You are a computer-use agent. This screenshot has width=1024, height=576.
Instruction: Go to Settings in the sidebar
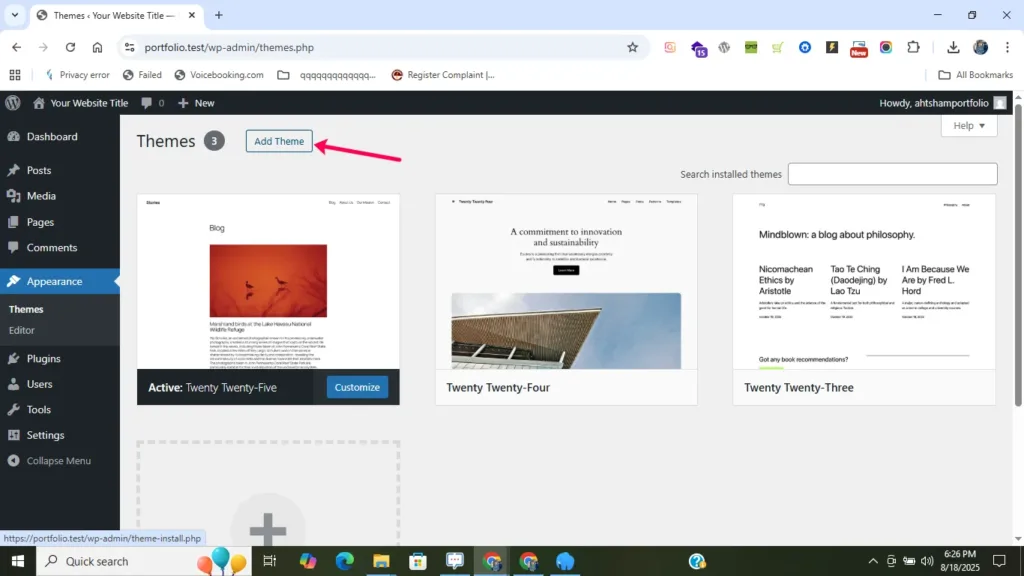coord(45,435)
